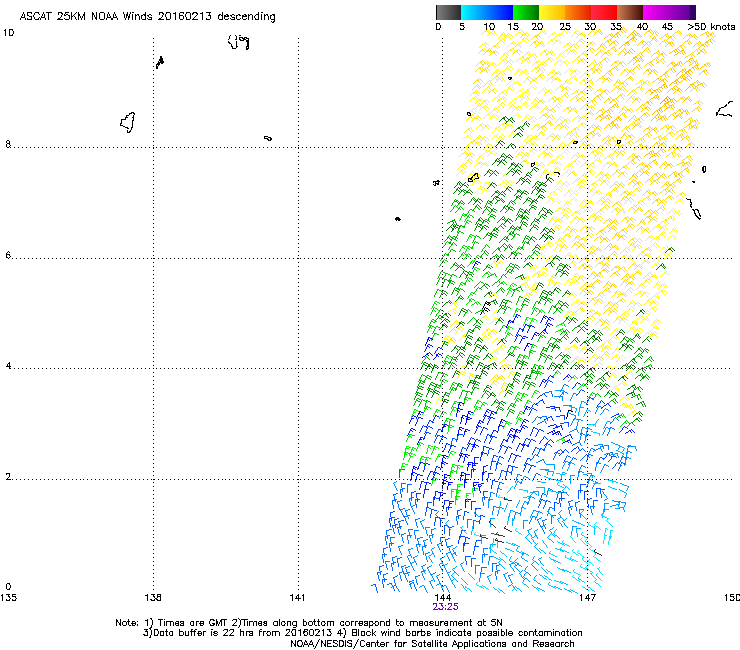This screenshot has height=650, width=740.
Task: Click latitude label '6' on left axis
Action: pyautogui.click(x=8, y=255)
